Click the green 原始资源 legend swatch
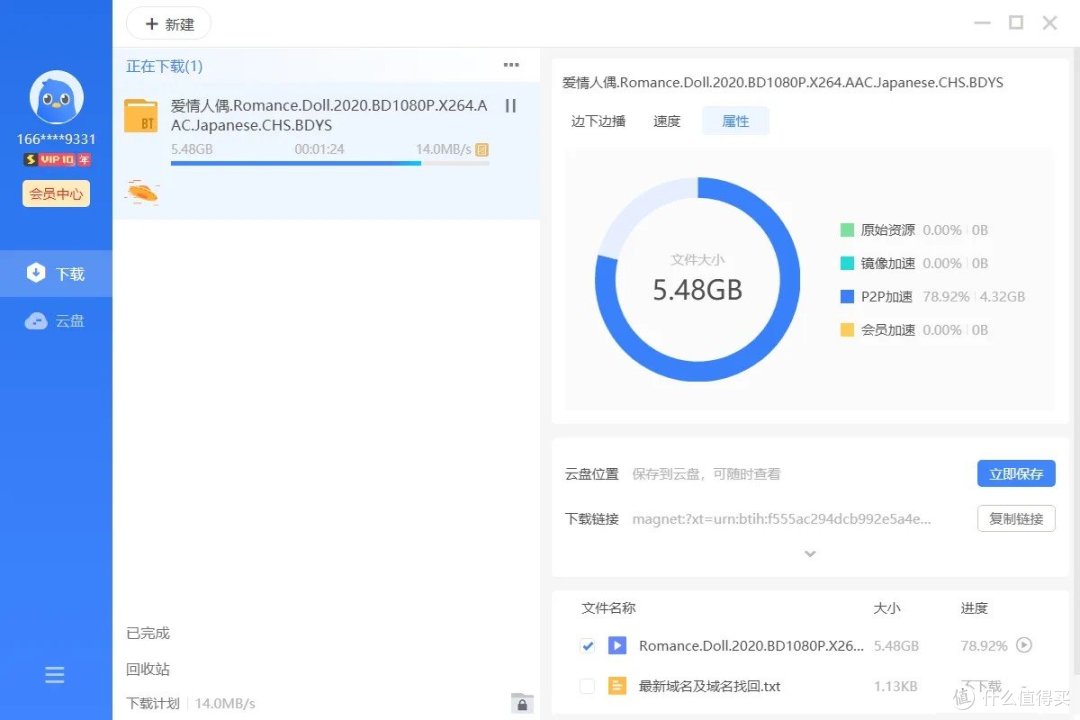Viewport: 1080px width, 720px height. click(x=847, y=230)
